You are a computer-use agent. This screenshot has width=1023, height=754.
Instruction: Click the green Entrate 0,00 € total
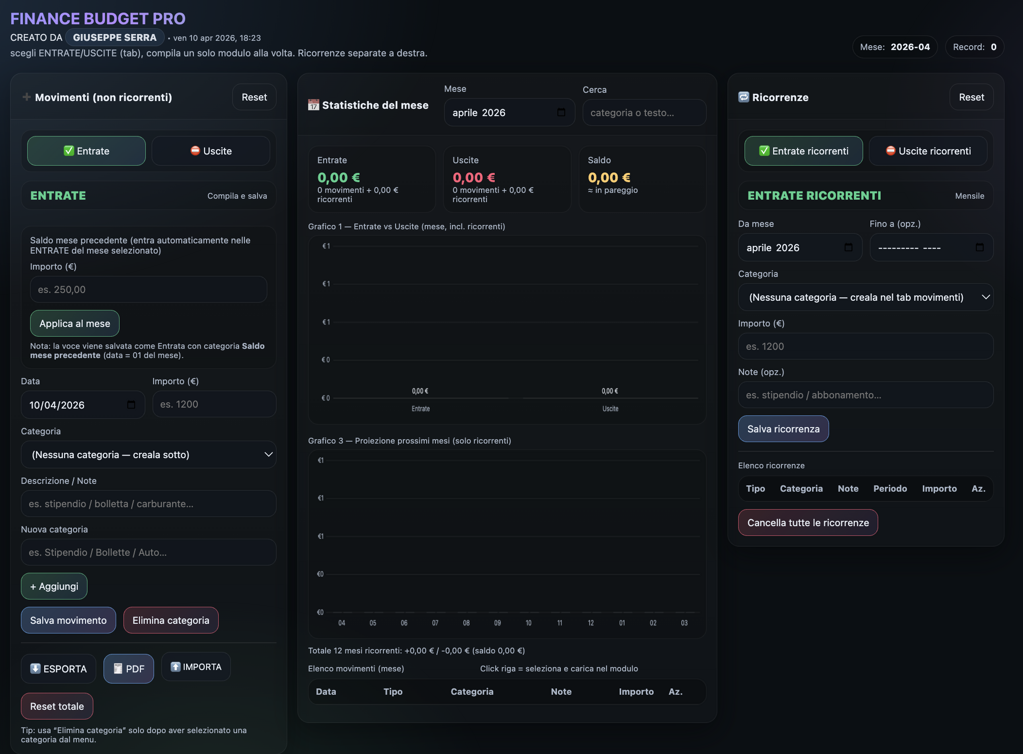[x=339, y=177]
